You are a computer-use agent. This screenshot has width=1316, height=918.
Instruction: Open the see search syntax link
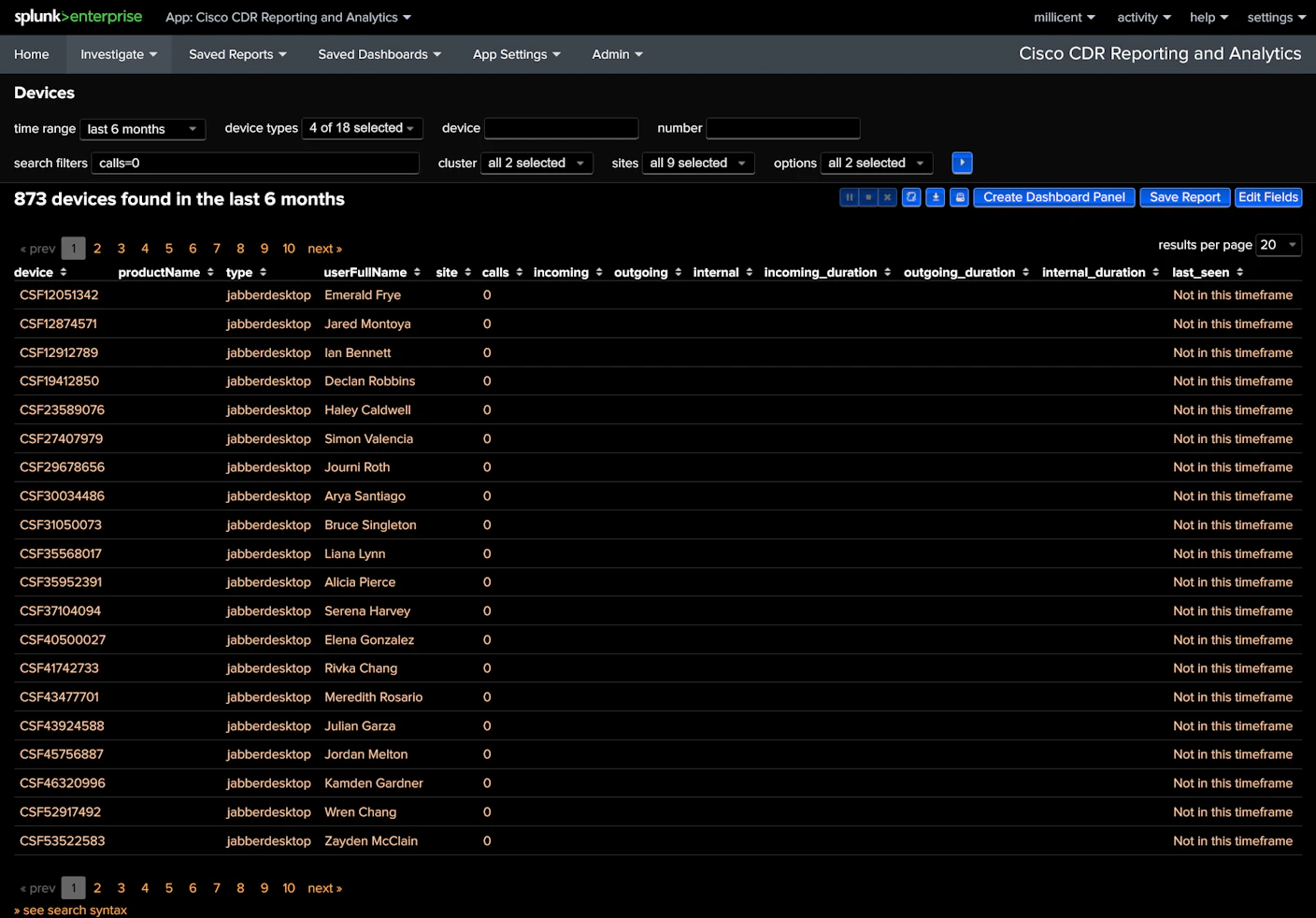point(70,910)
